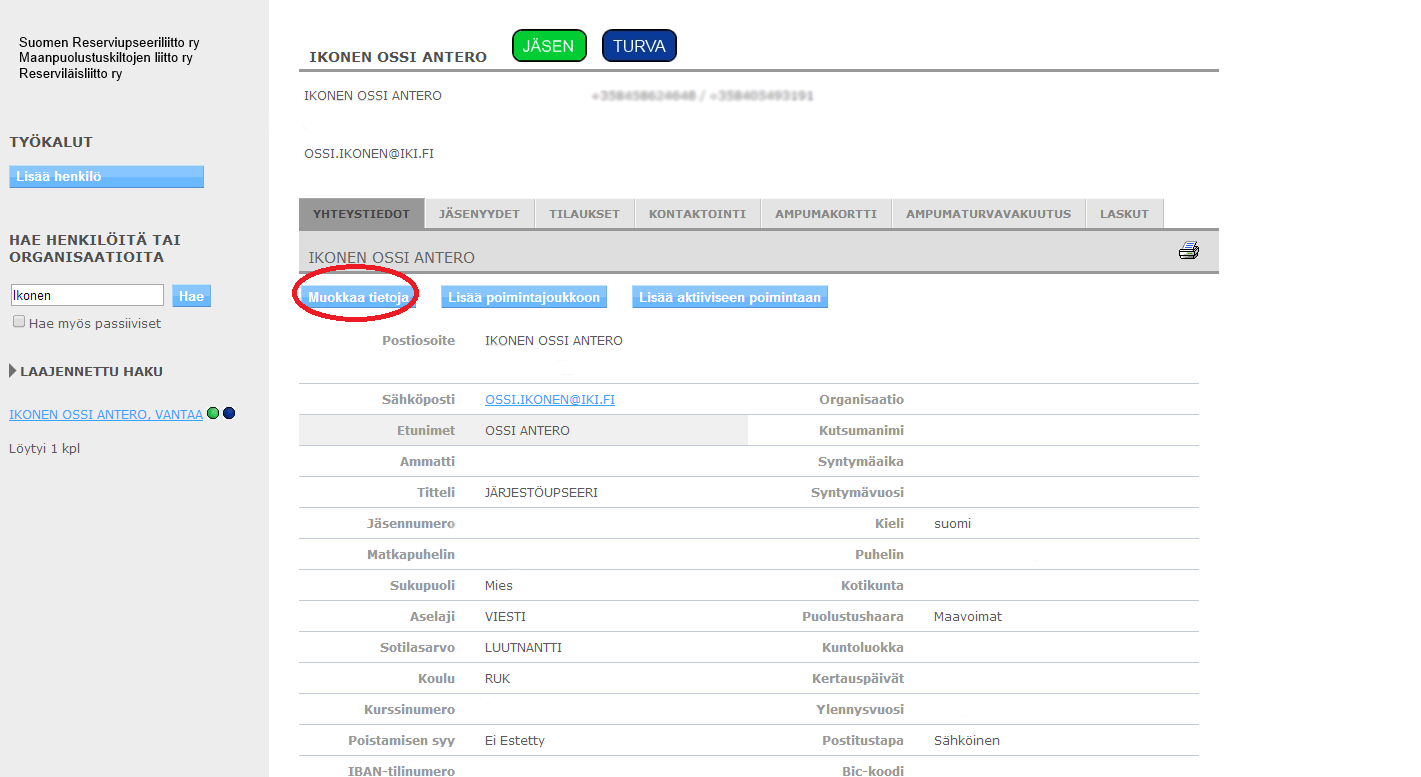Click the Puolustushaara value Maavoimat

(x=968, y=616)
